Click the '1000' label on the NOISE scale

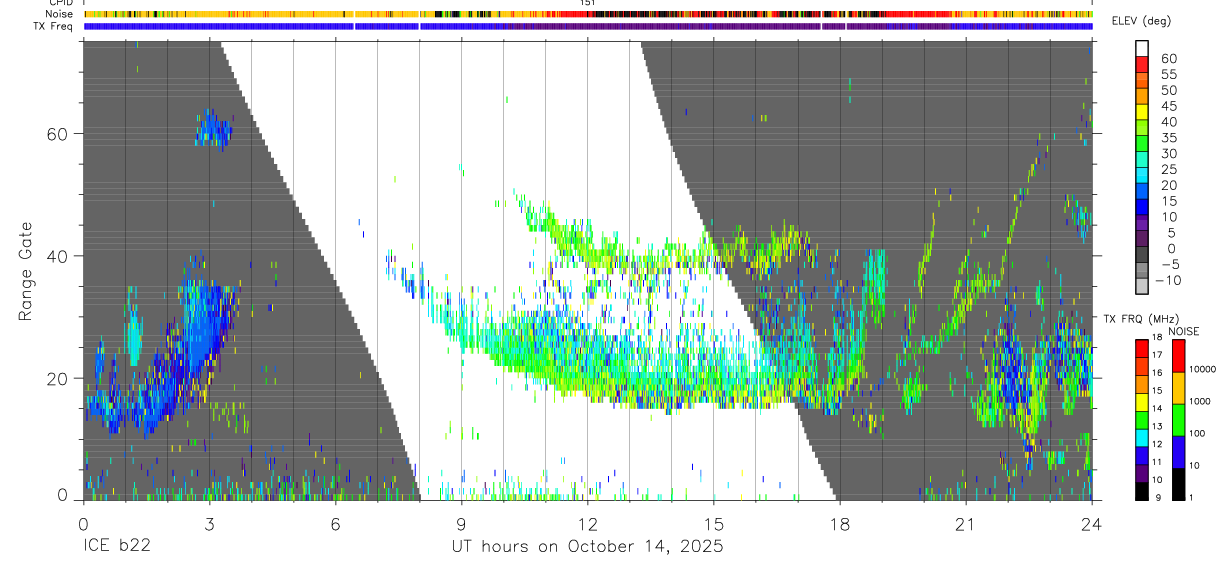pos(1198,401)
